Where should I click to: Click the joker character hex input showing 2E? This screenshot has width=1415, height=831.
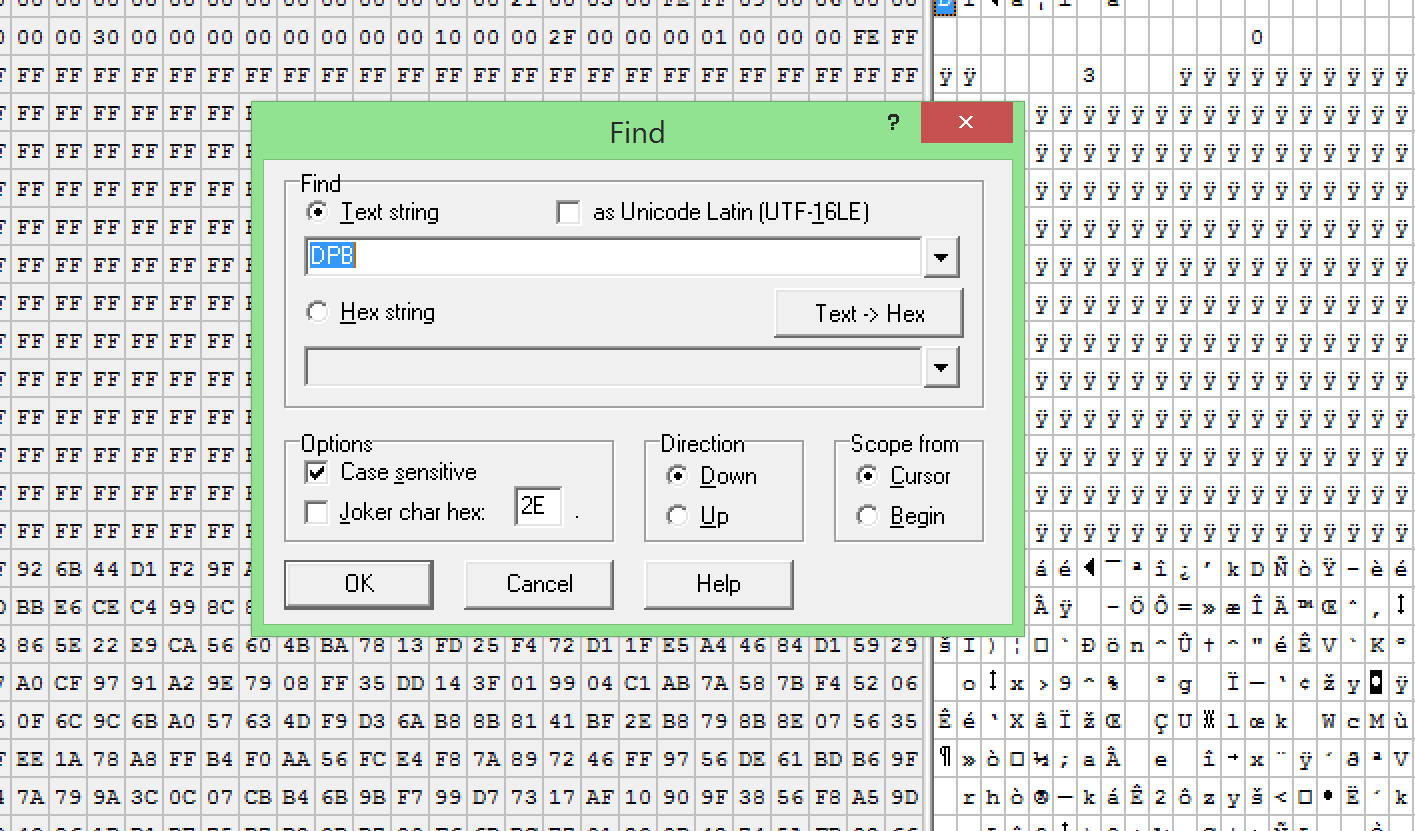(x=537, y=507)
